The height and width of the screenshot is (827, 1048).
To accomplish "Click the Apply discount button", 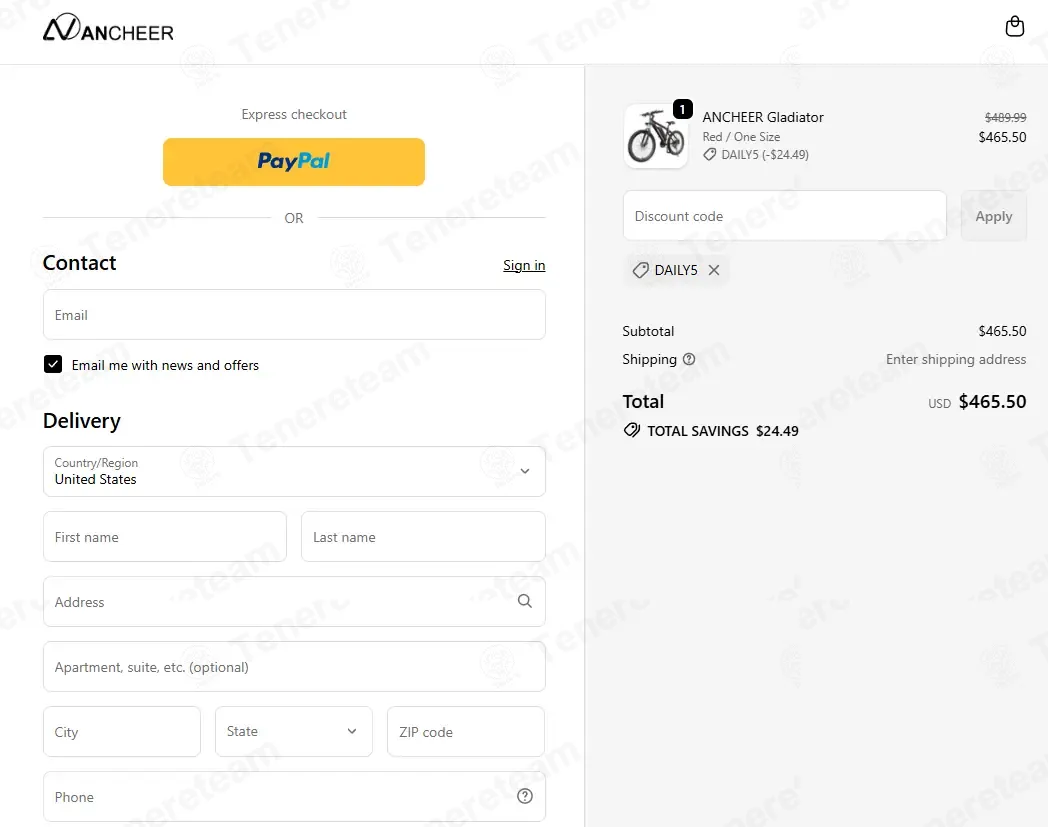I will [x=993, y=216].
